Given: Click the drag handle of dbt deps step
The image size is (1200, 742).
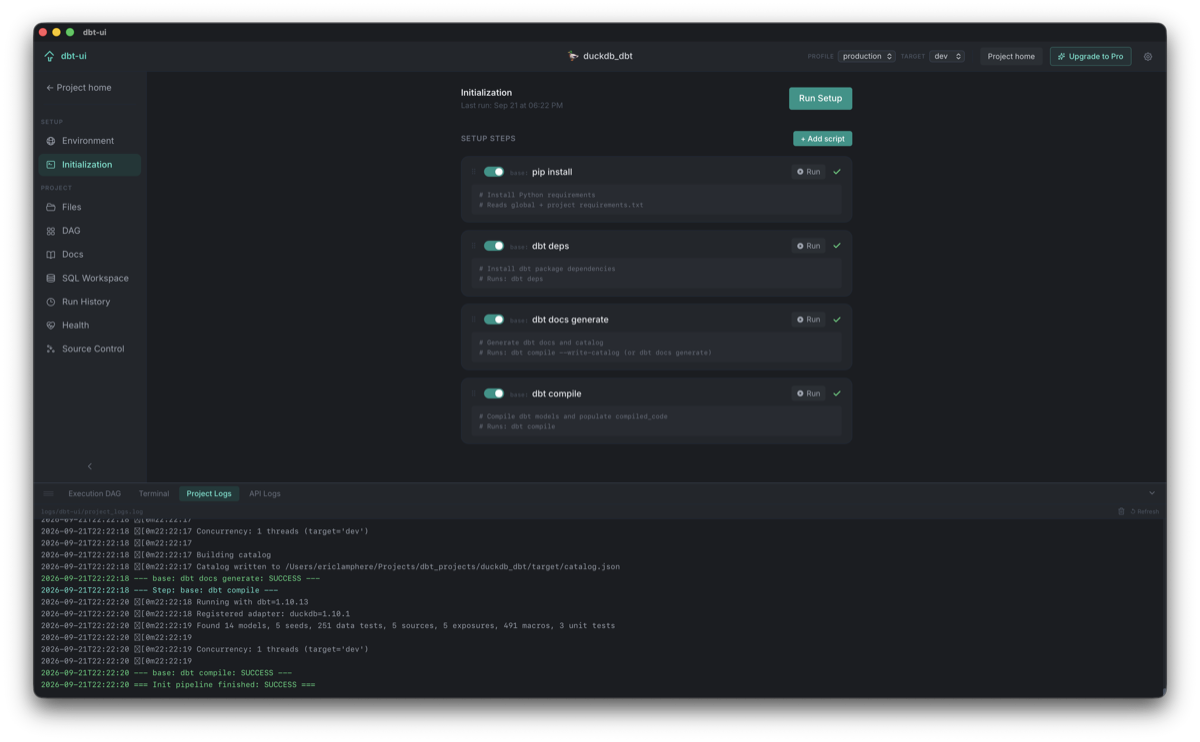Looking at the screenshot, I should coord(474,246).
